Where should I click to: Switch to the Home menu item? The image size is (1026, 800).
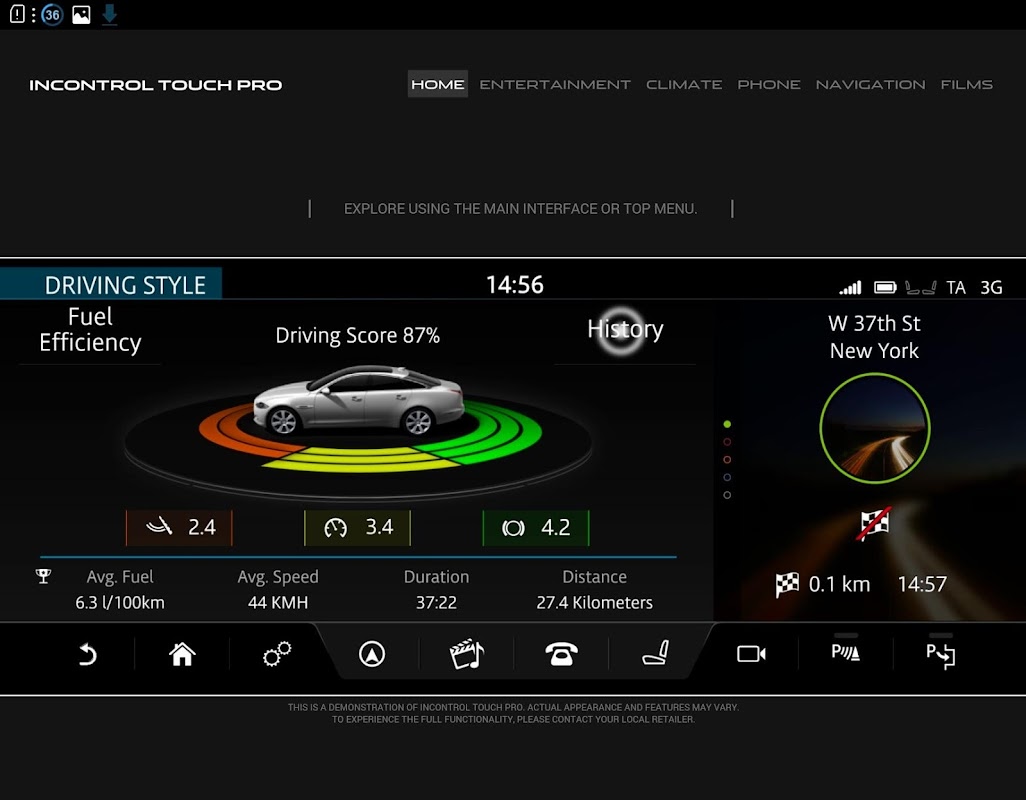(x=438, y=84)
